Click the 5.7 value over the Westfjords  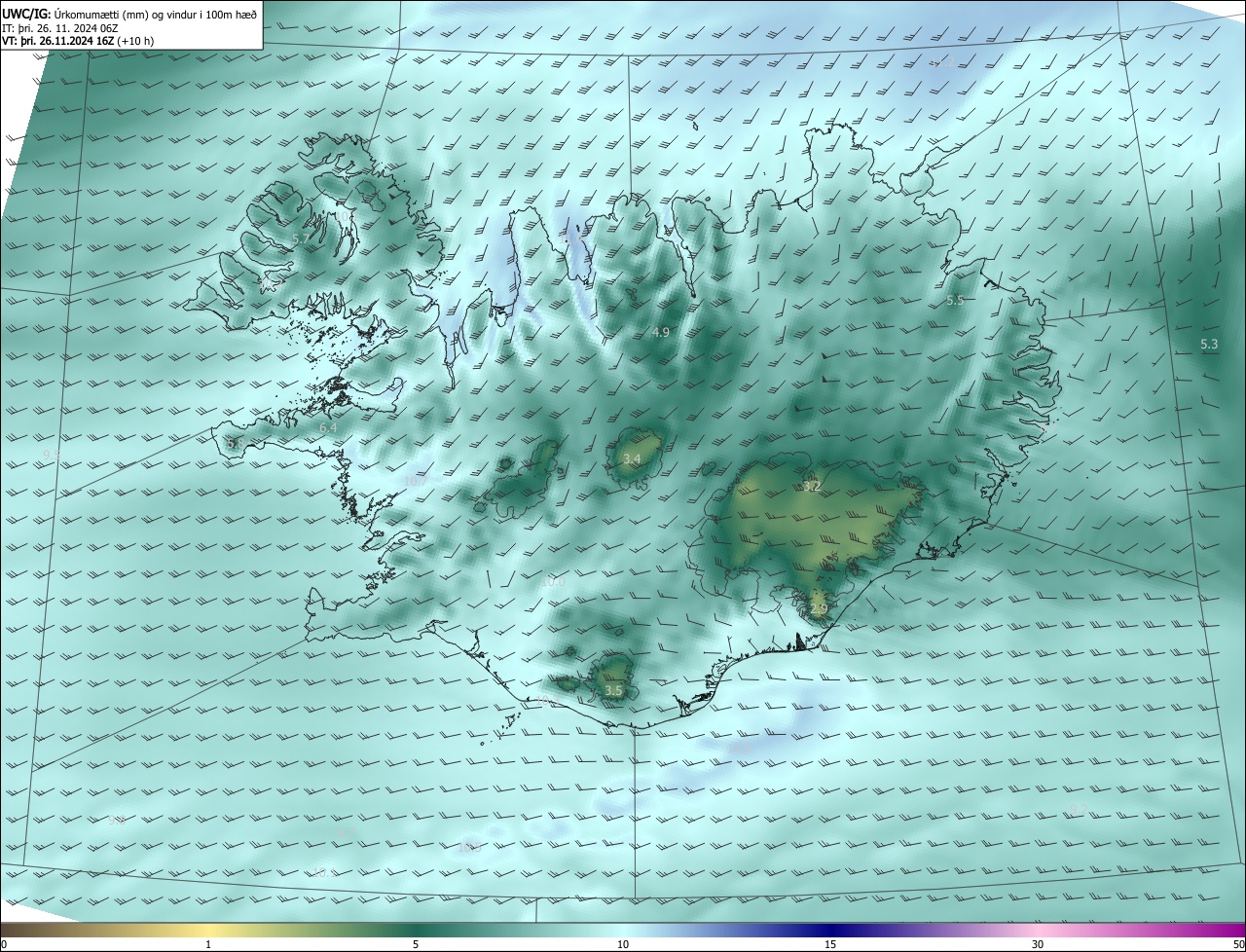click(x=301, y=238)
